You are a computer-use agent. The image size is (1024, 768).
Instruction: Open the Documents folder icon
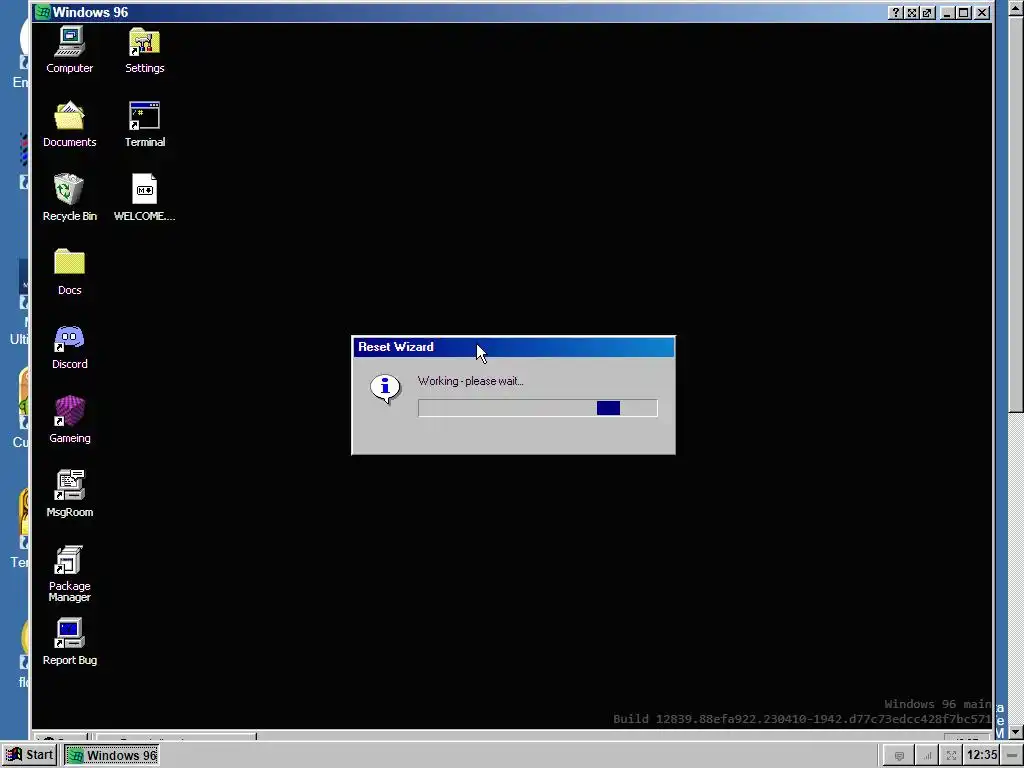coord(69,124)
